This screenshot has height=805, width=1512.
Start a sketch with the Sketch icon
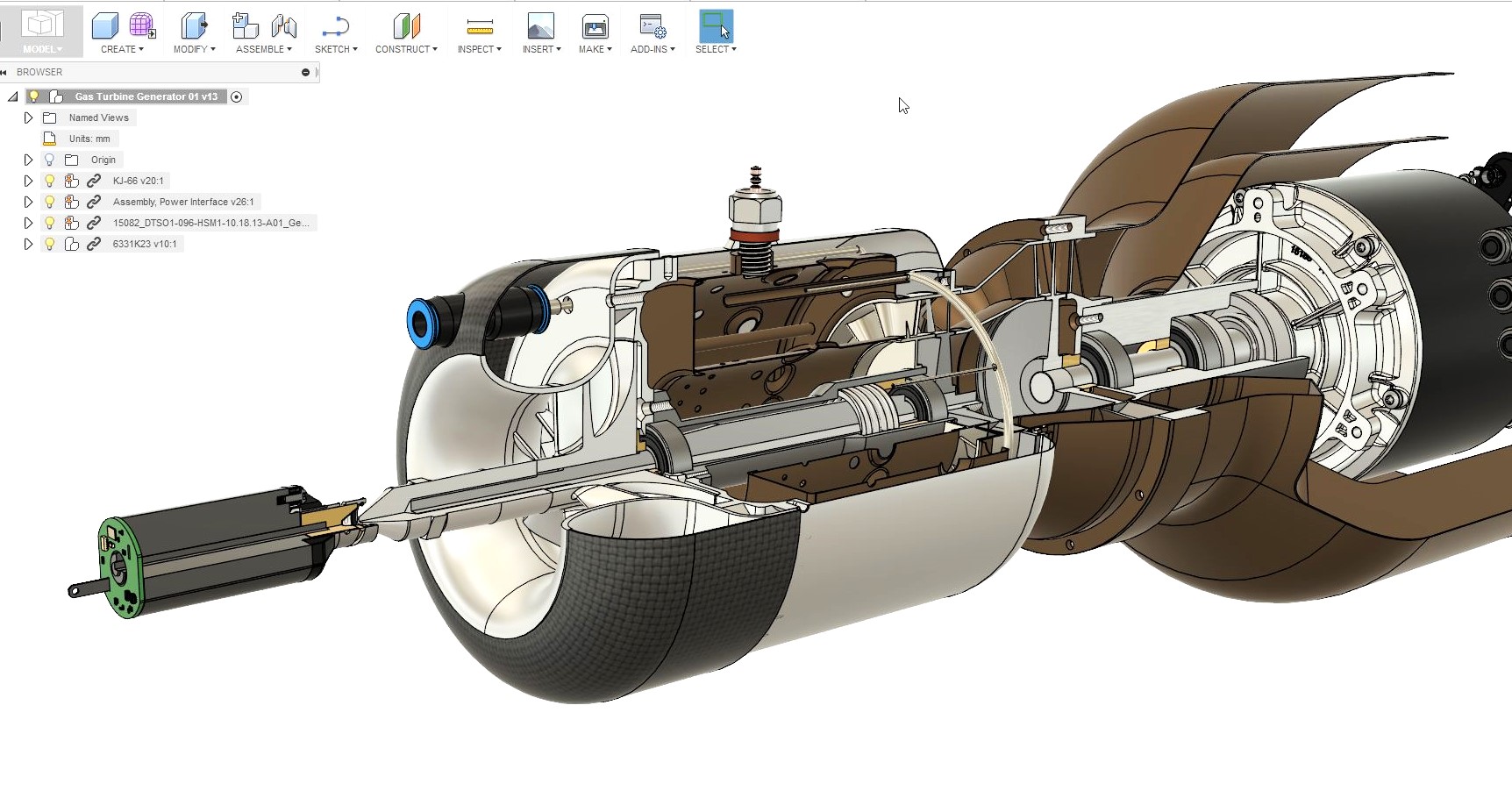coord(335,26)
